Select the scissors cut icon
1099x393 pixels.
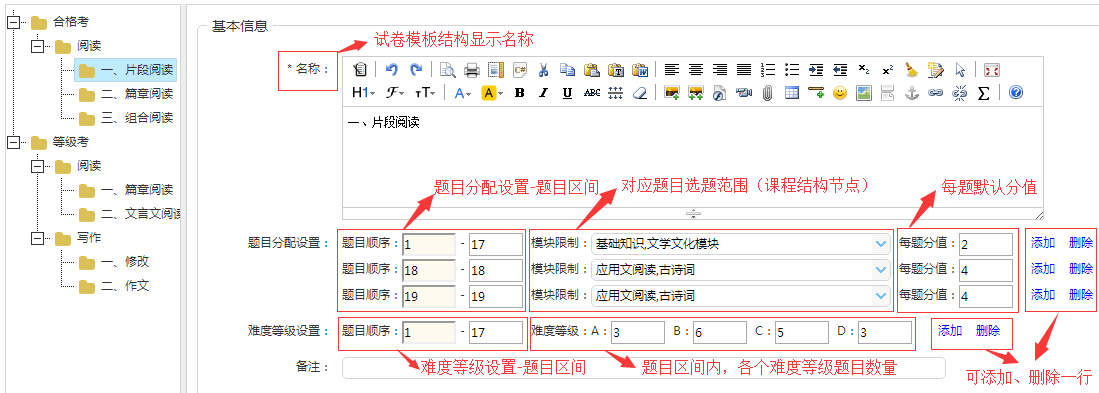(x=543, y=69)
